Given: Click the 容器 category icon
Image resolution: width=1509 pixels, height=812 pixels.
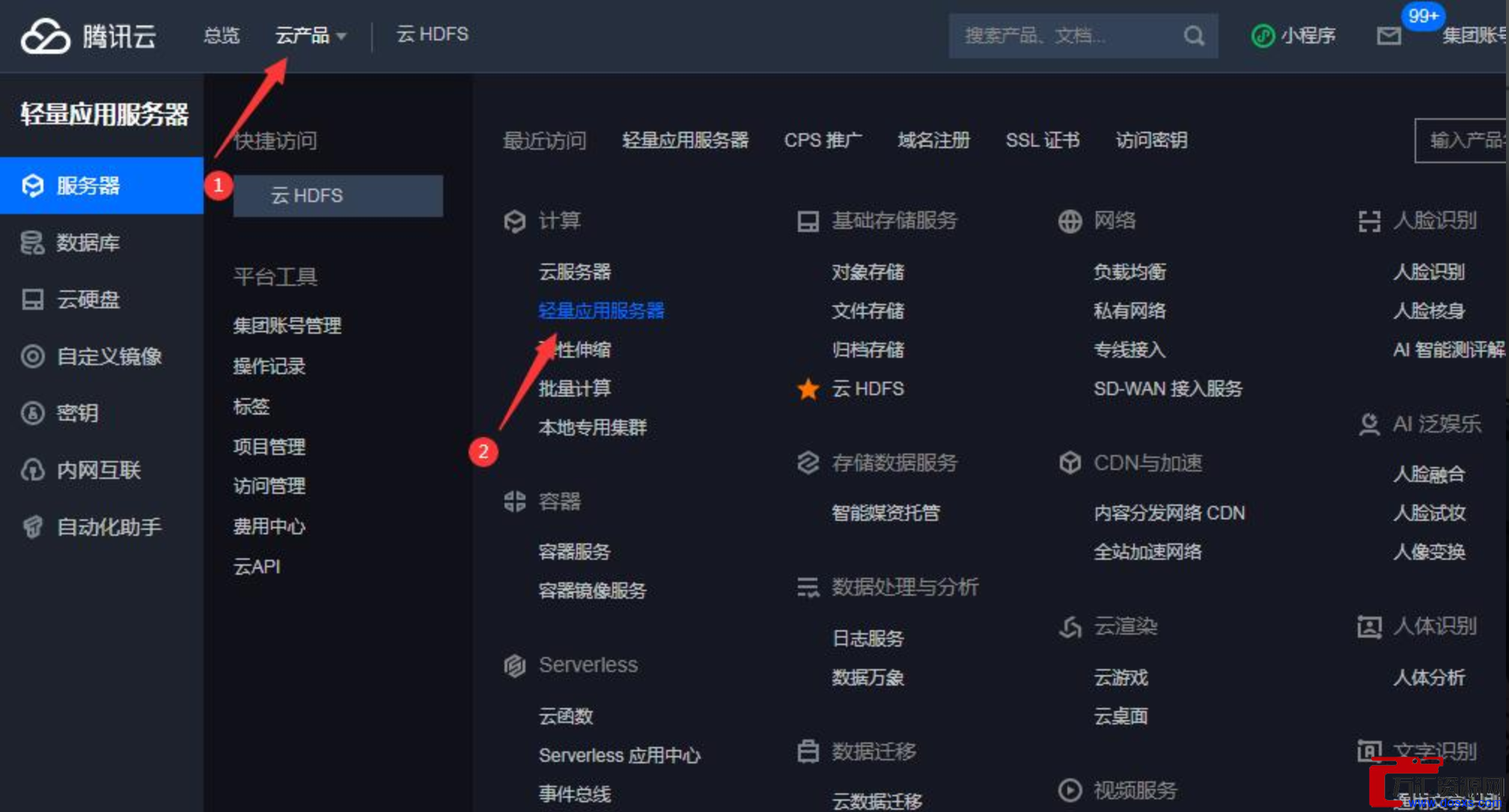Looking at the screenshot, I should (x=514, y=501).
